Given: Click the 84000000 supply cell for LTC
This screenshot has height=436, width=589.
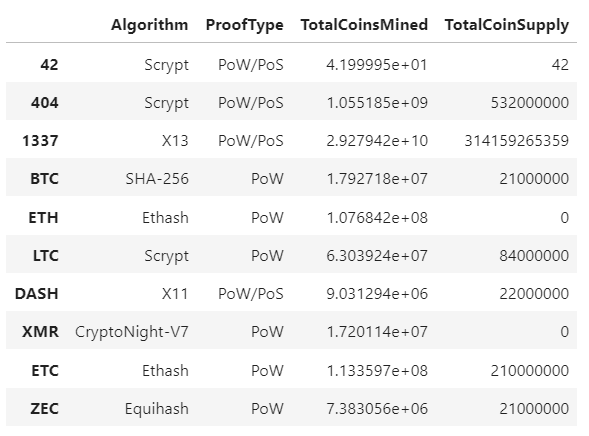Looking at the screenshot, I should (534, 256).
